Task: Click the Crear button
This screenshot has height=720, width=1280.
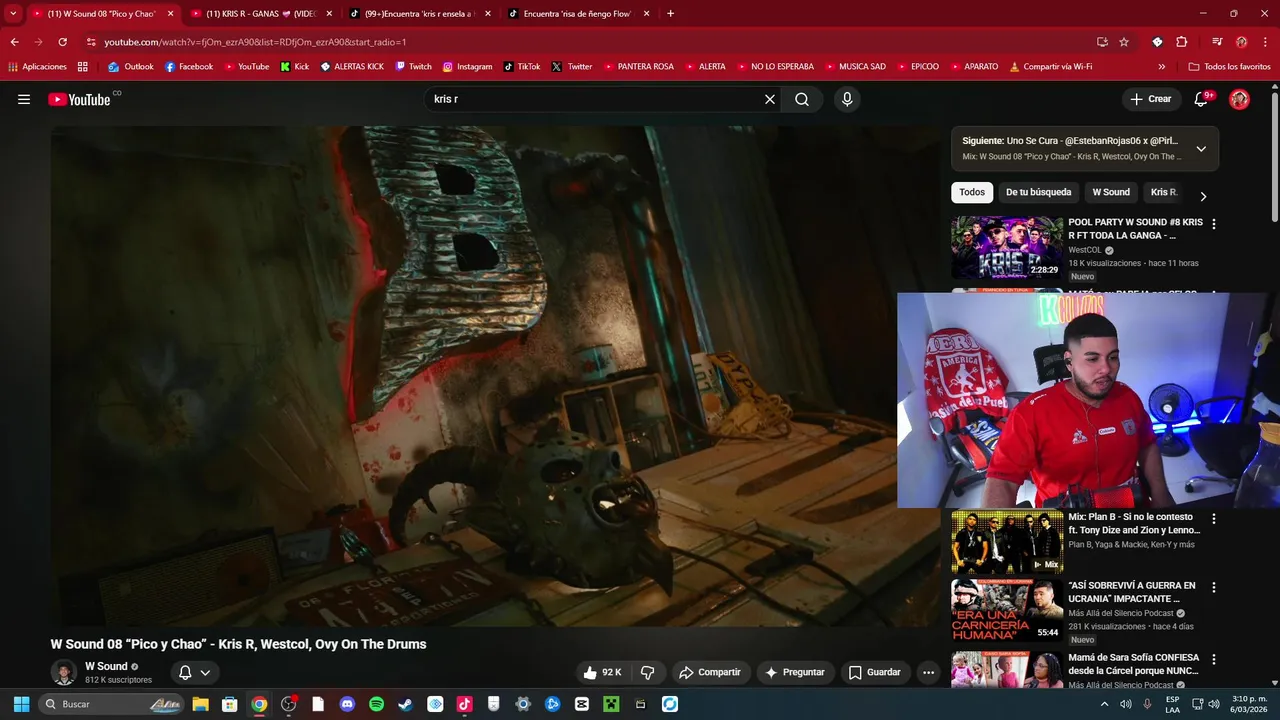Action: (x=1151, y=99)
